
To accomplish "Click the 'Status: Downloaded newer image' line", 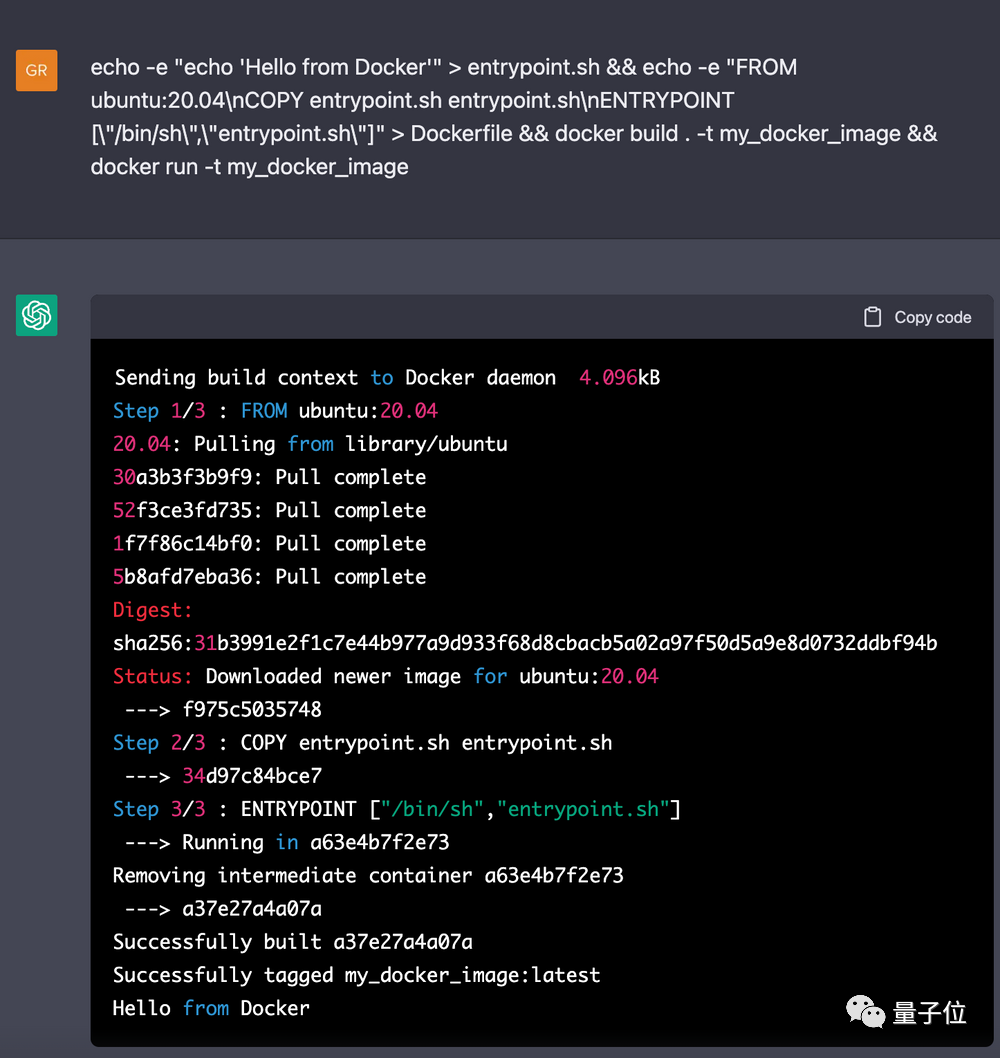I will coord(385,676).
